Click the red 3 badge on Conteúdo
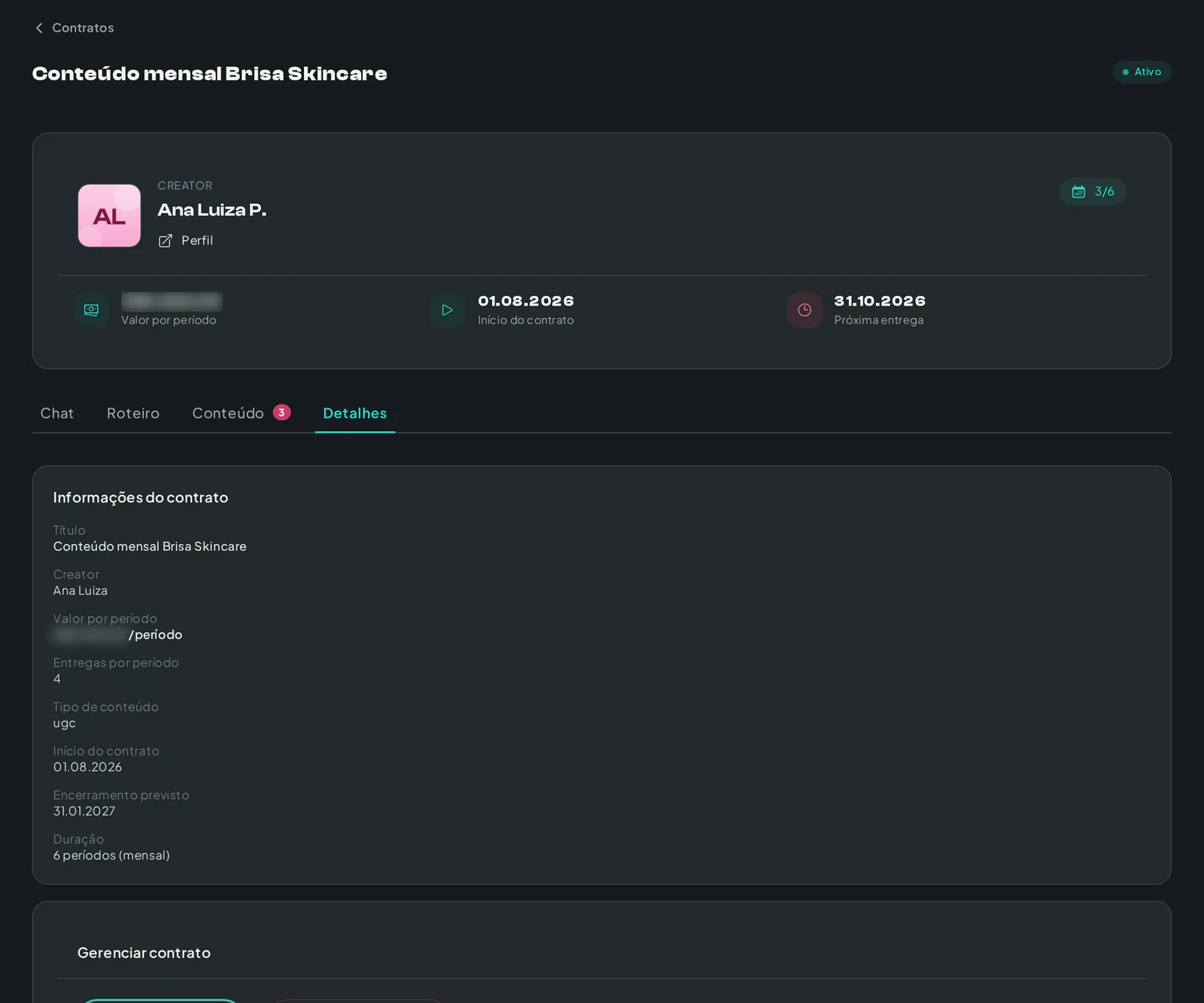The image size is (1204, 1003). 281,412
